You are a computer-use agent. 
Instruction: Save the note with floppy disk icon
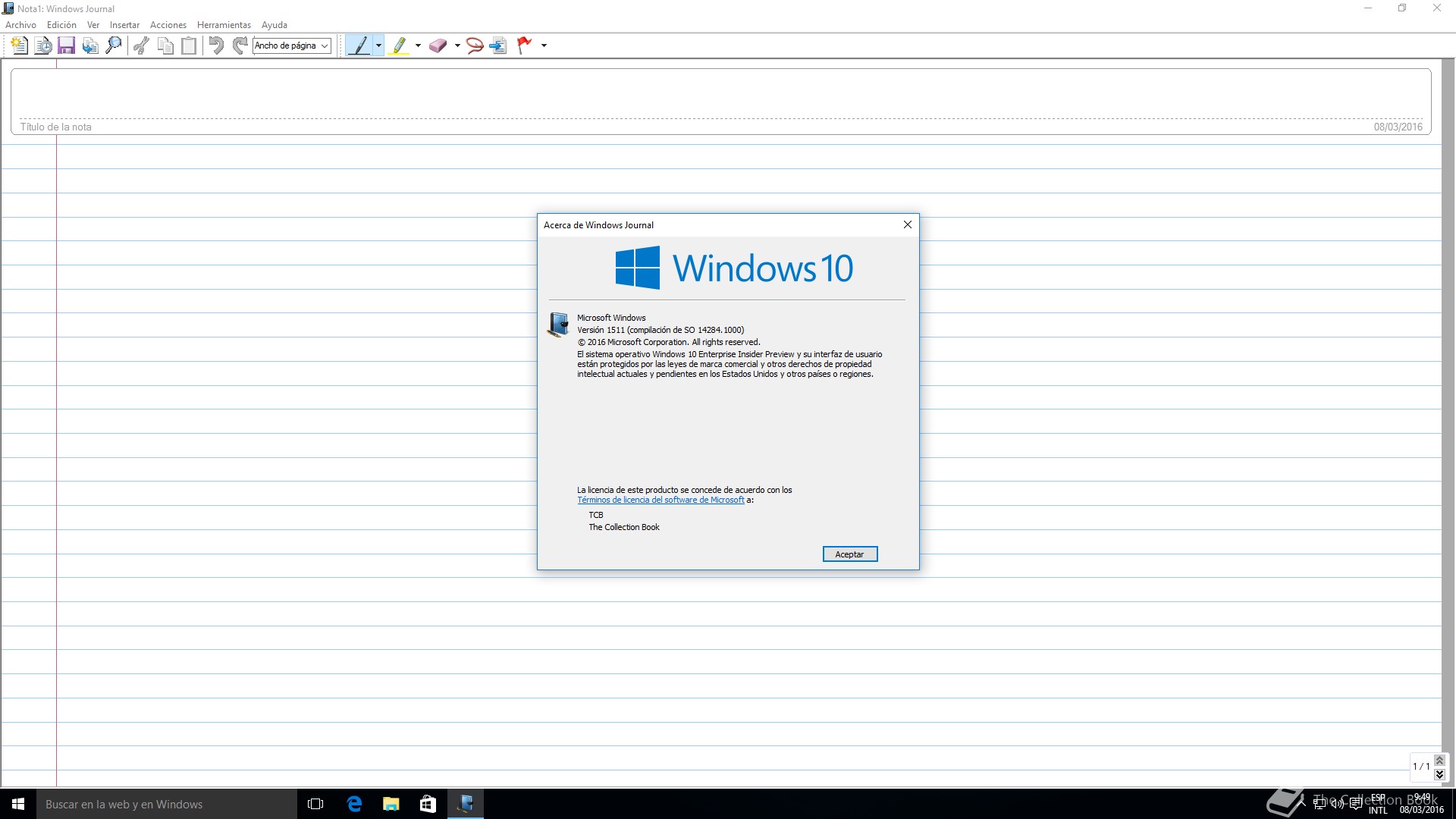[67, 45]
